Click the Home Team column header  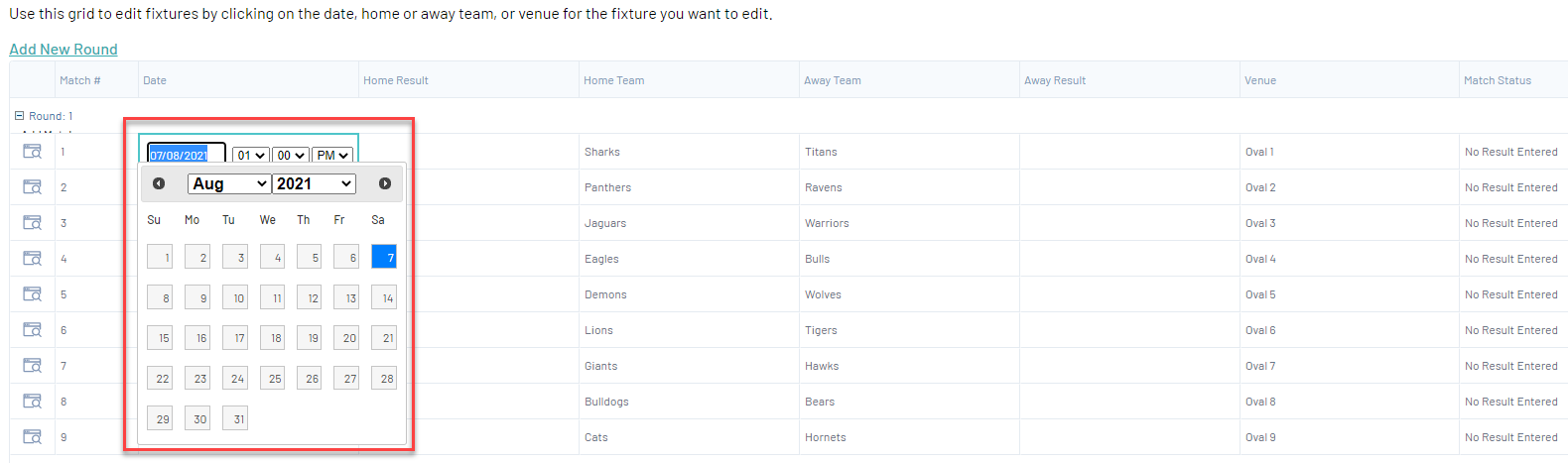click(x=613, y=80)
